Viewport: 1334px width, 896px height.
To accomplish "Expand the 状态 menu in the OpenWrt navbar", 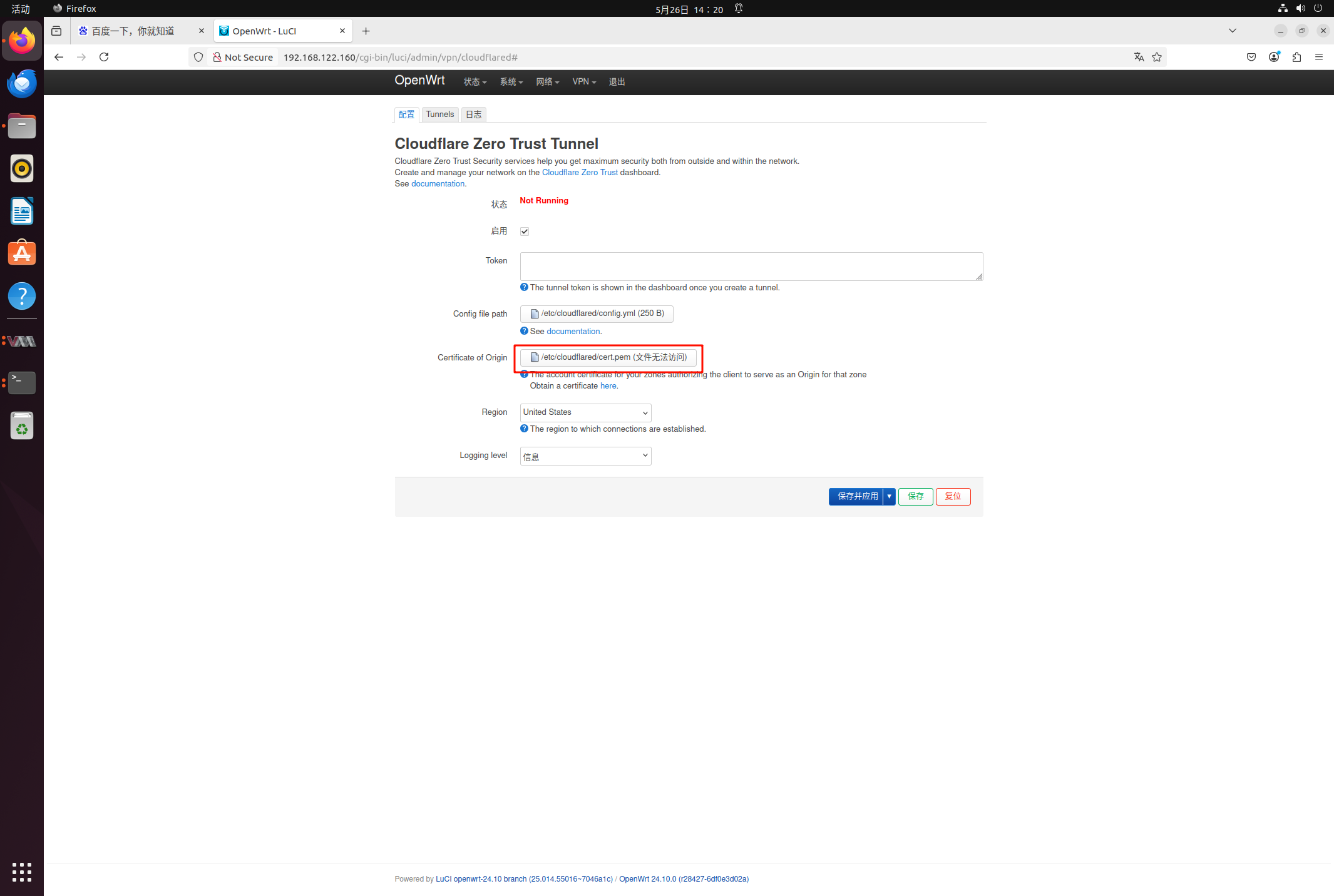I will tap(475, 82).
